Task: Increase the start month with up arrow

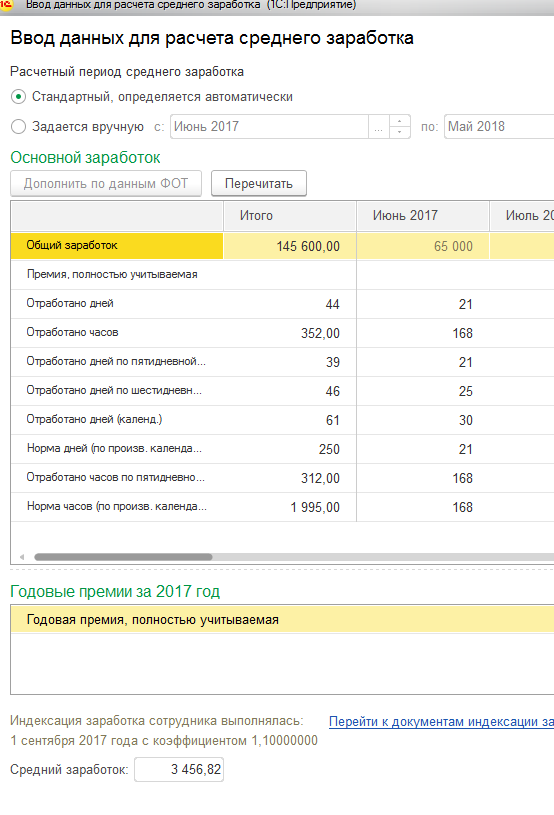Action: [400, 121]
